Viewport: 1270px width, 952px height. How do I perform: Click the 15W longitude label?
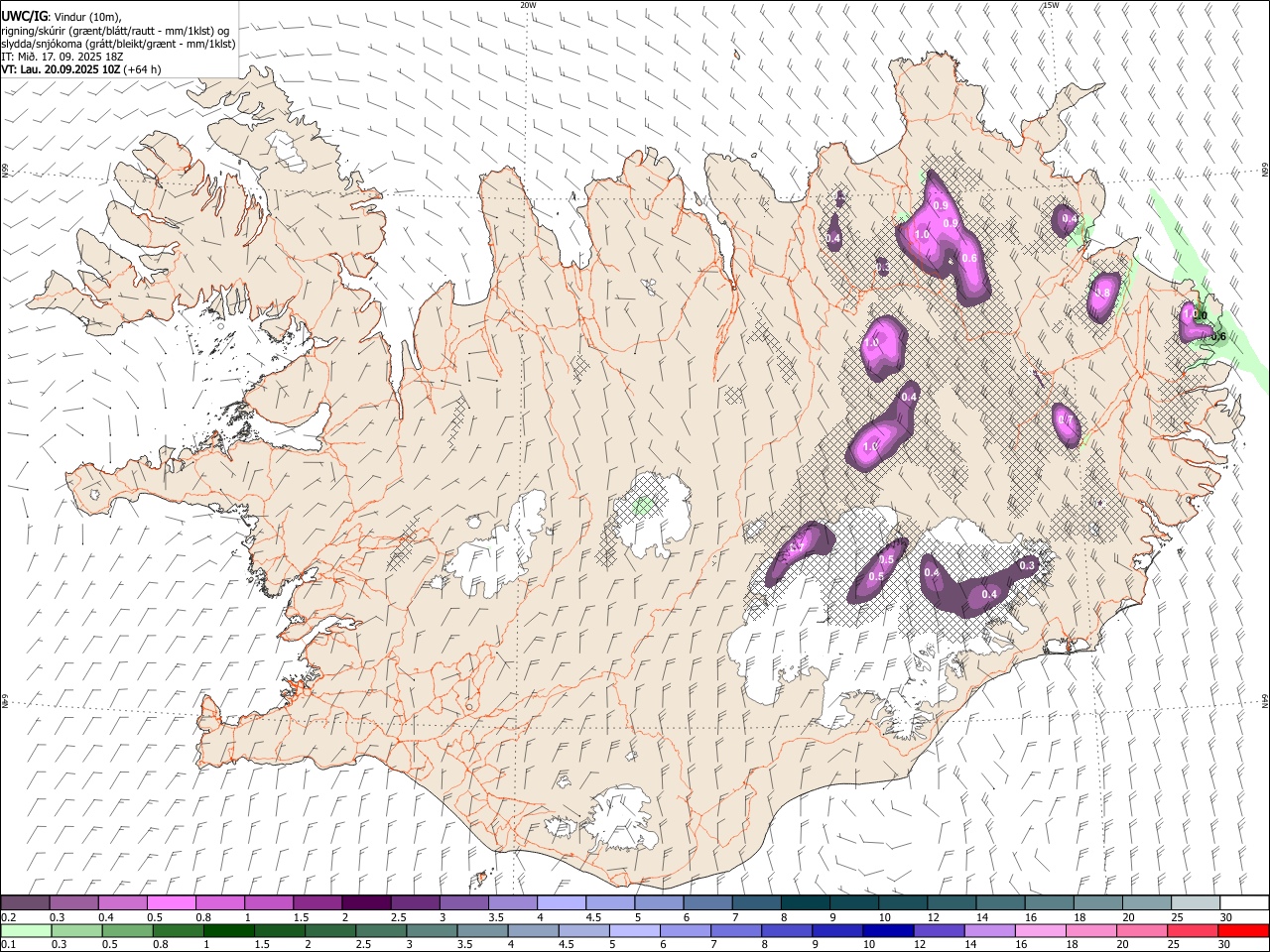(1051, 5)
